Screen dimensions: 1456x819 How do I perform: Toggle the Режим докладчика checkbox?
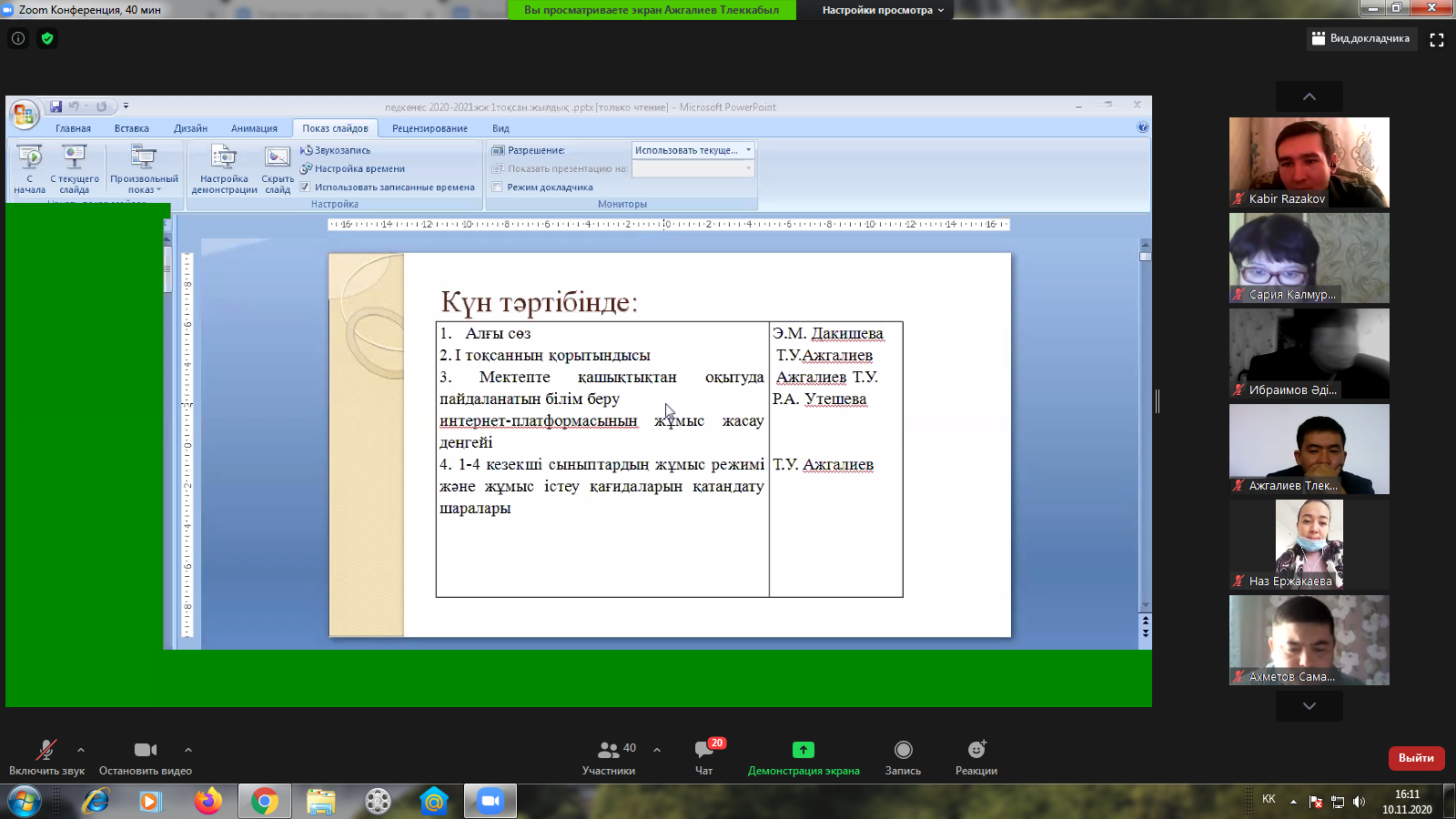pos(497,187)
